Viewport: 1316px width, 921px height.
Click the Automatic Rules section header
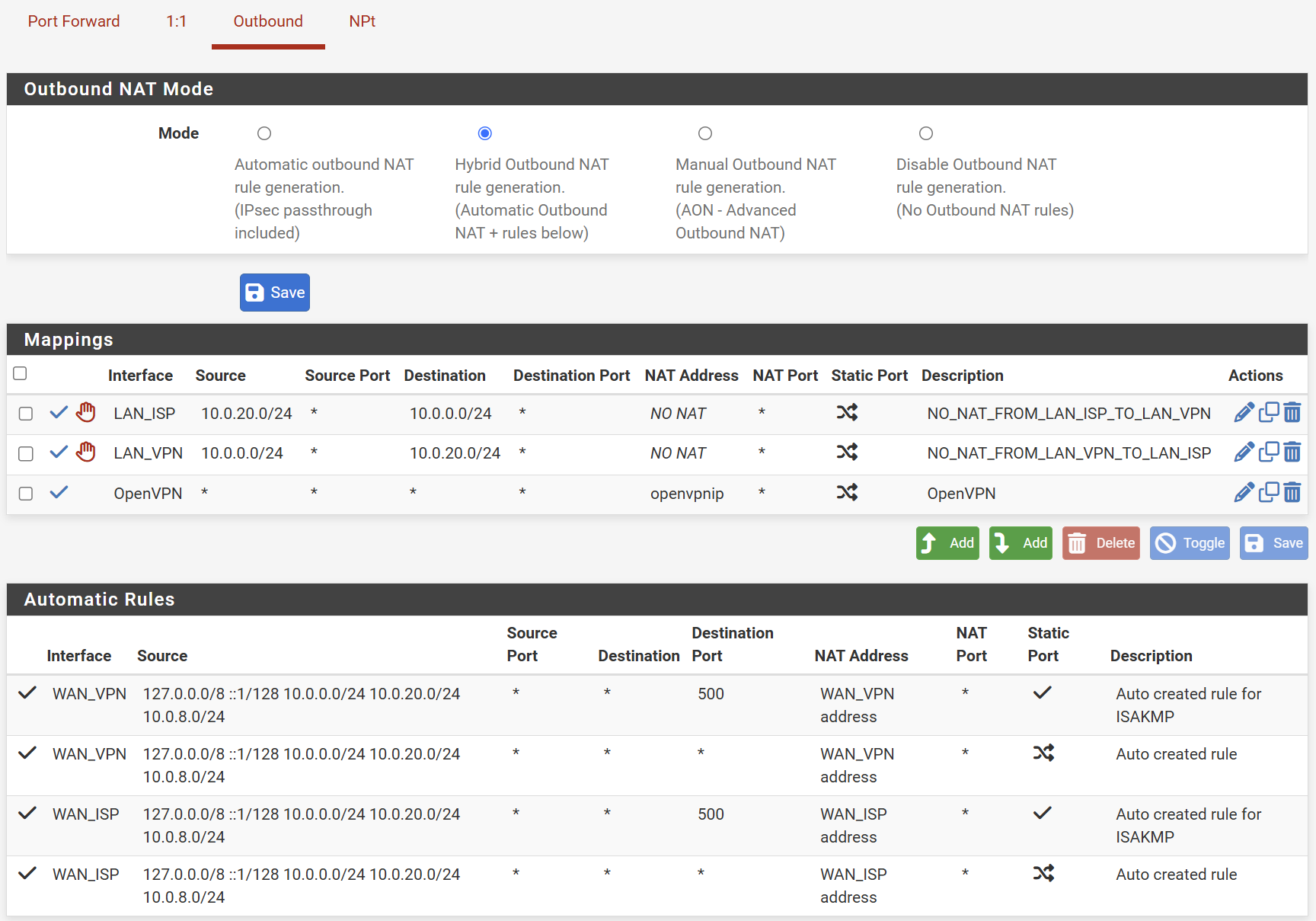coord(657,600)
